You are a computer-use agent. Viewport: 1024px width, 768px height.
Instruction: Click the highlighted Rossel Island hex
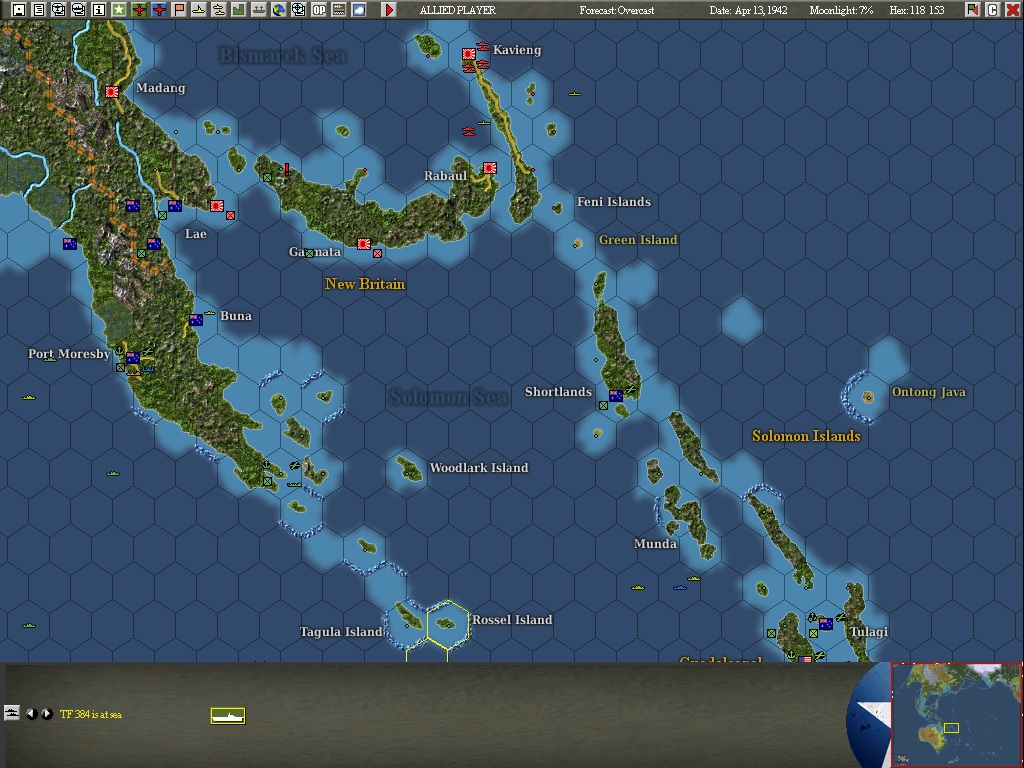448,625
